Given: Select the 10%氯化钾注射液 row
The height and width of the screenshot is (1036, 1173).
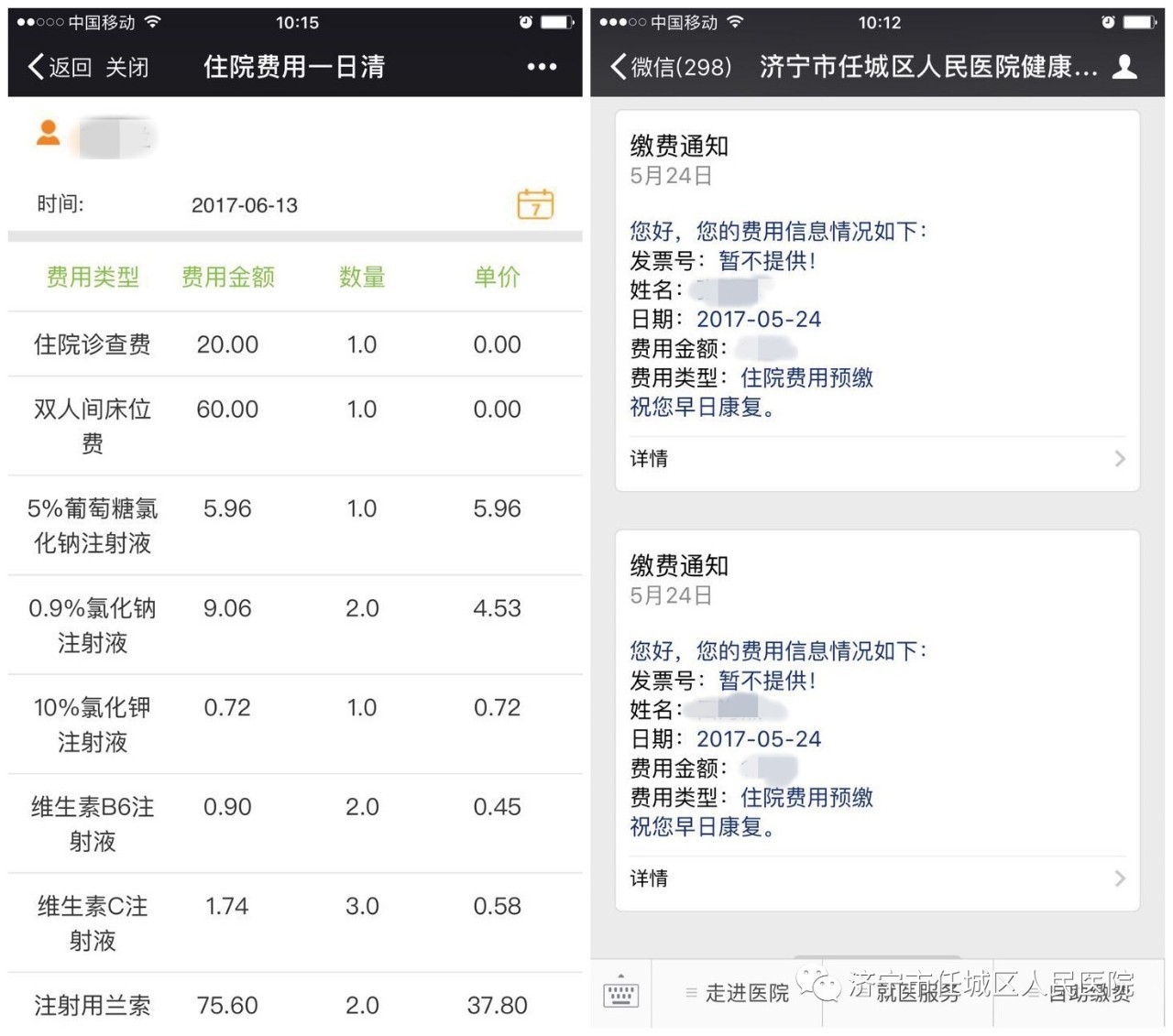Looking at the screenshot, I should click(x=295, y=725).
